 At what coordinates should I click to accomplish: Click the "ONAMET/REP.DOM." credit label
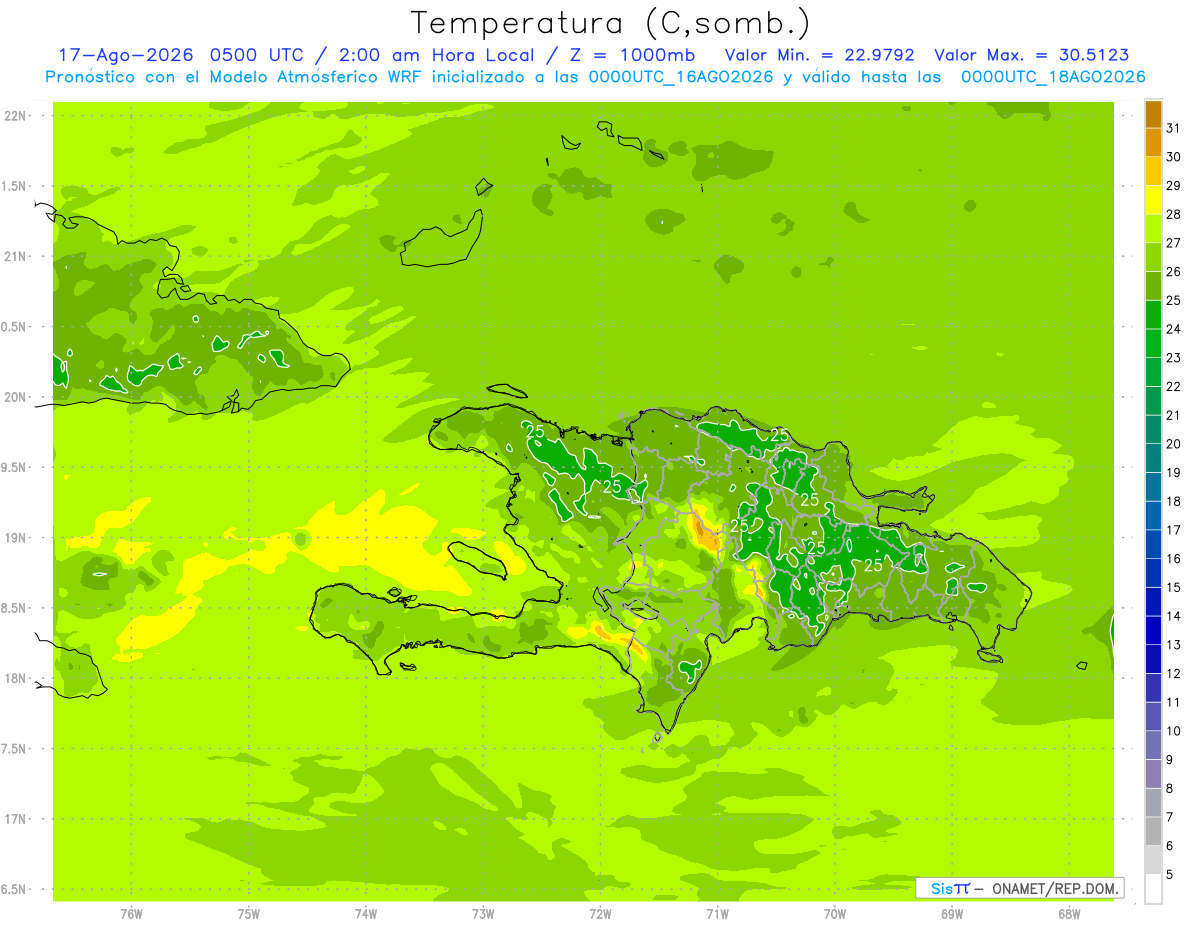point(1056,888)
